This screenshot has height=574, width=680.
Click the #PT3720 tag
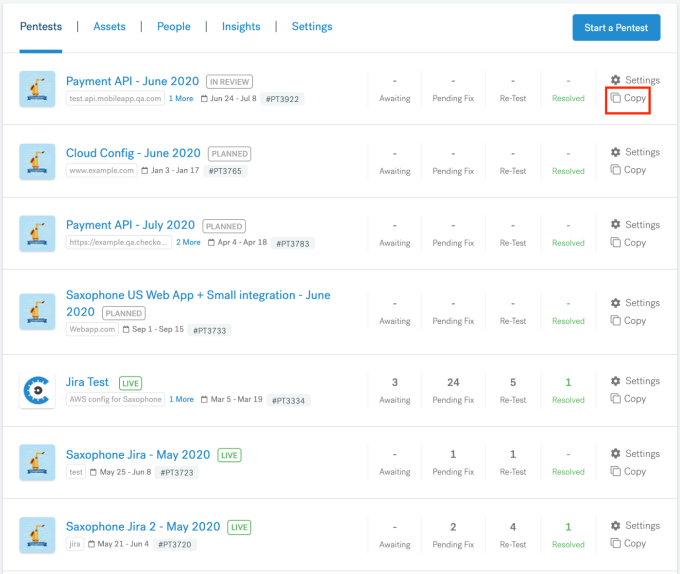(175, 545)
